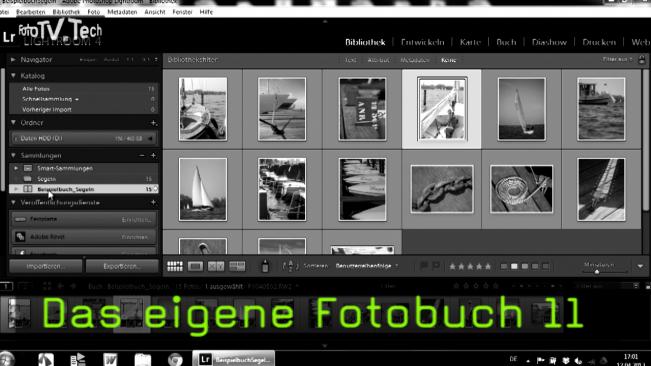Select the chain links photo thumbnail

coord(442,189)
